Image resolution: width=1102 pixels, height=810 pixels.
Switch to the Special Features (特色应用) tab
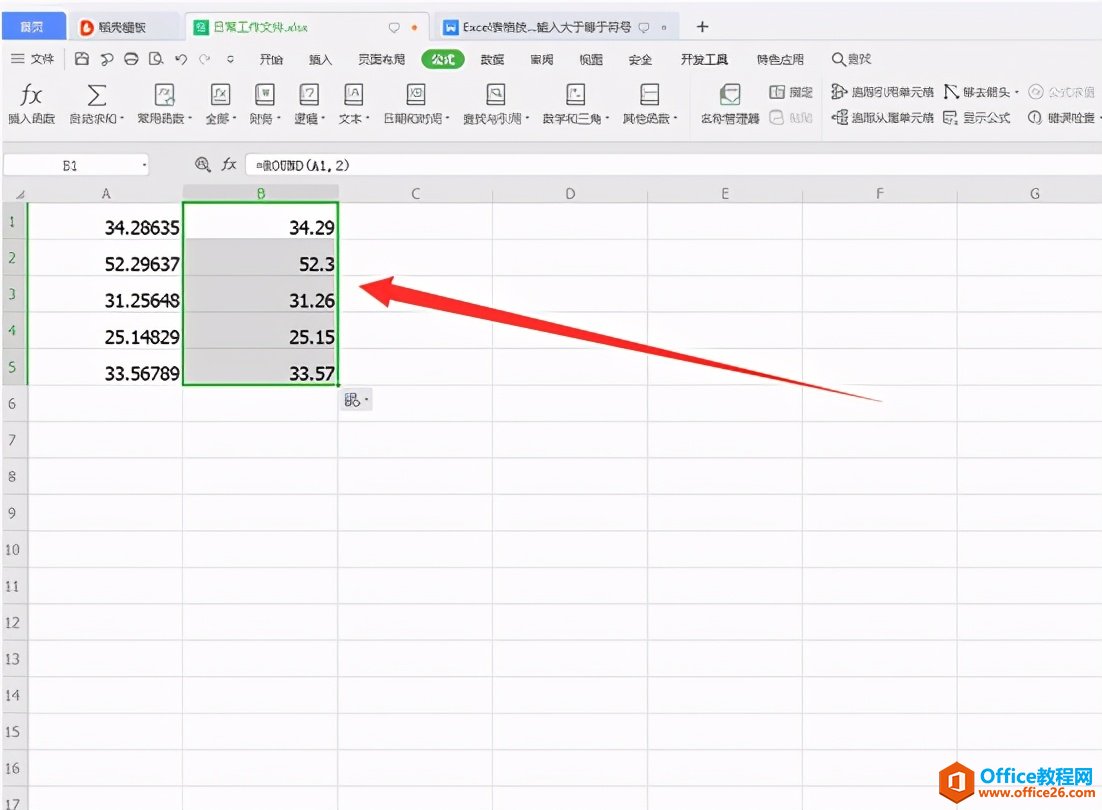pyautogui.click(x=780, y=59)
